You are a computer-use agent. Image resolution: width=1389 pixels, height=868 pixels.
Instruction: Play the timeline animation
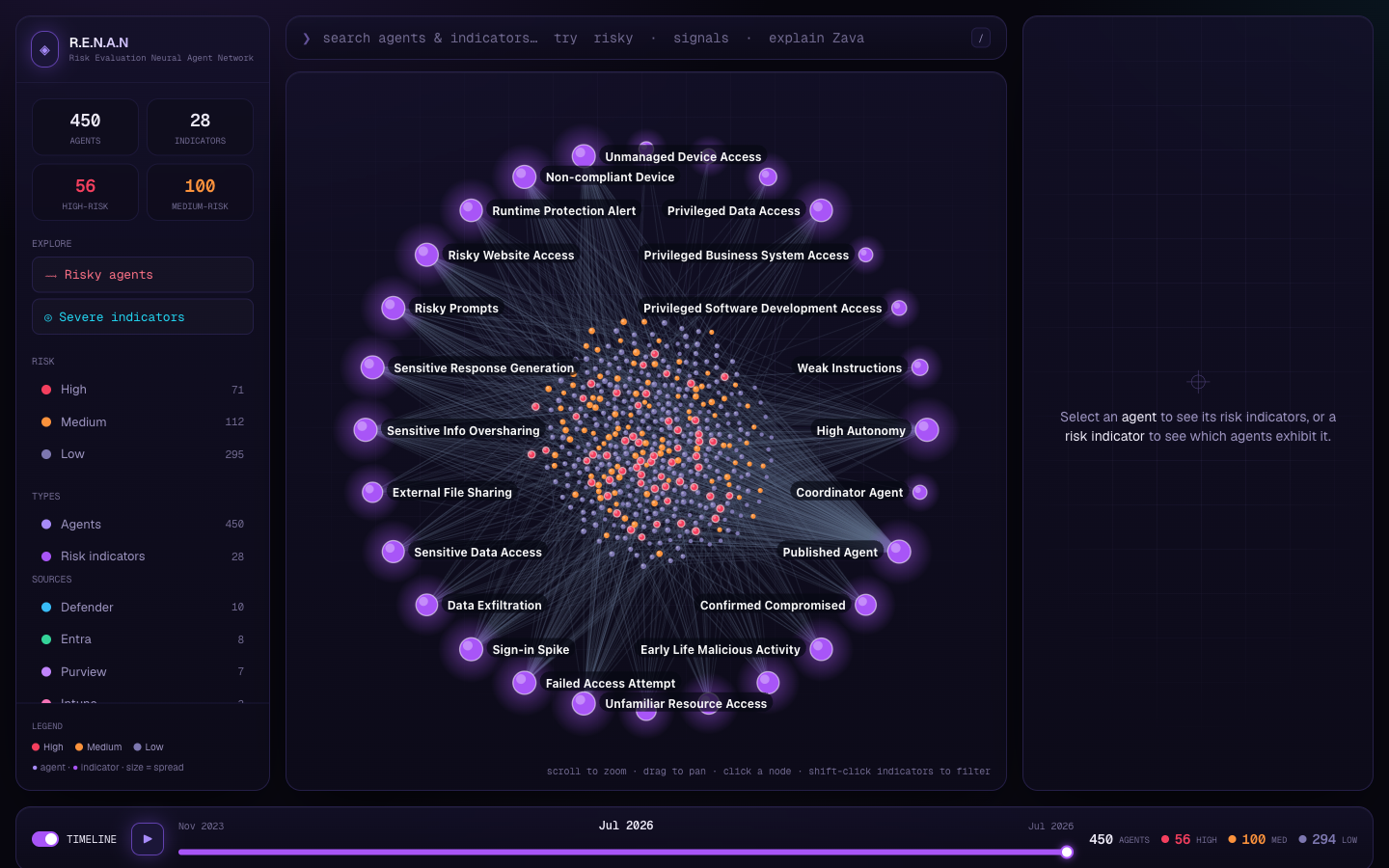(148, 839)
